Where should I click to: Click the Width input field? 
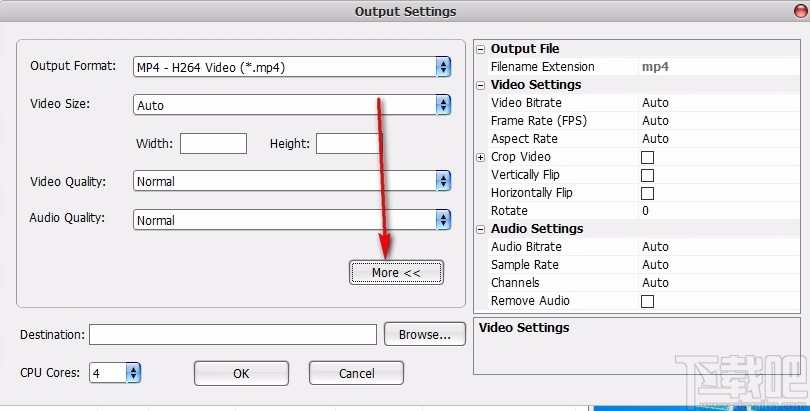(213, 144)
